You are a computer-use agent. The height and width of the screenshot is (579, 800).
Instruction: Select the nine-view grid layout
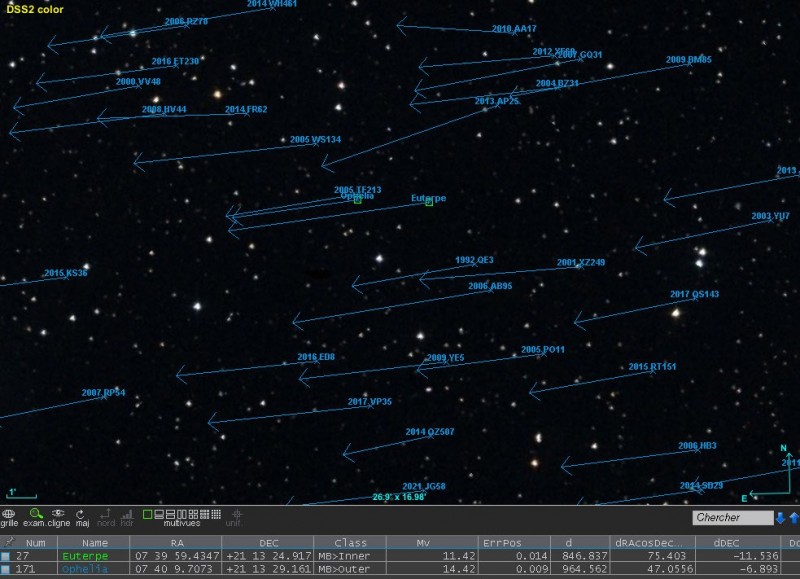click(x=205, y=514)
